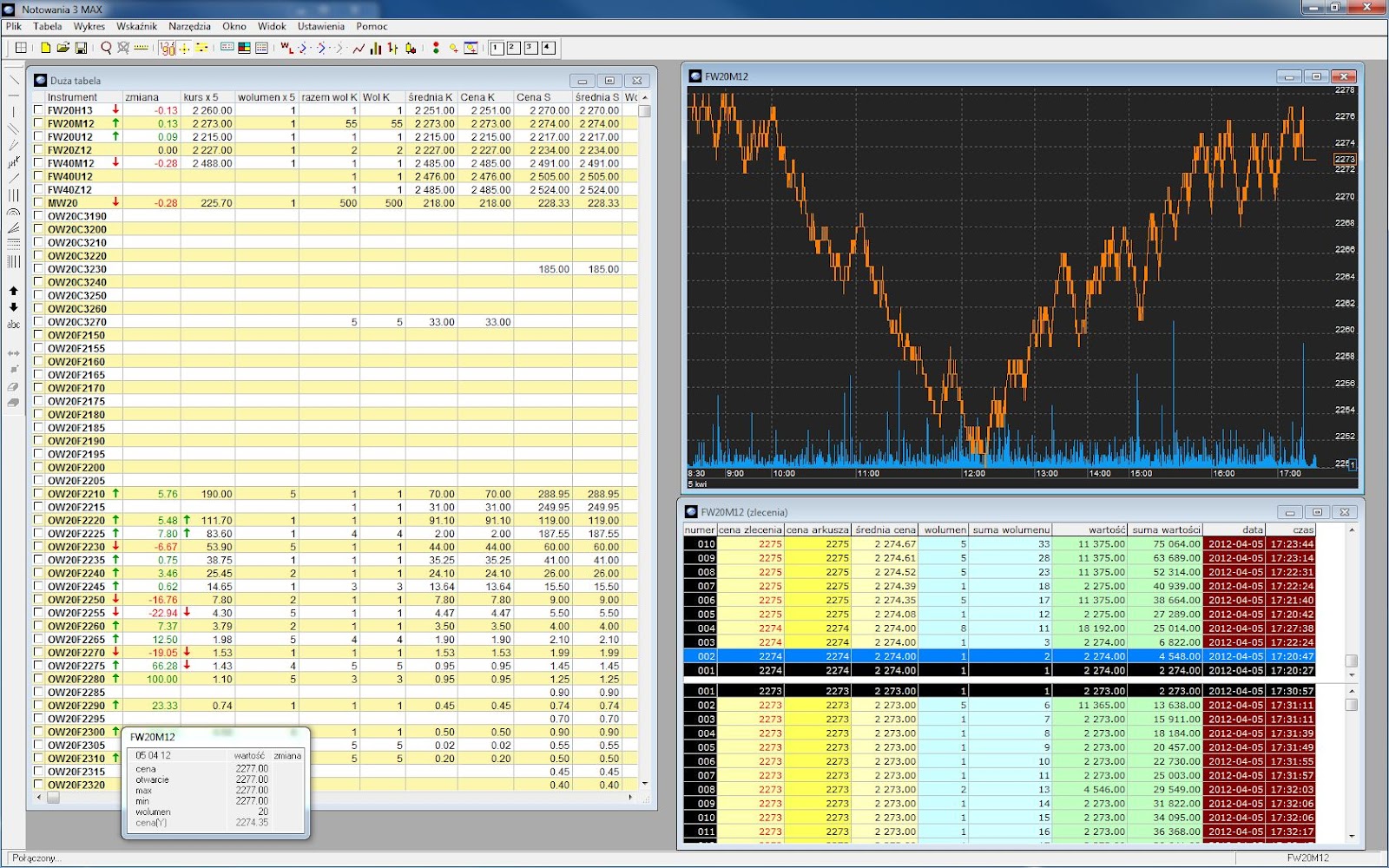The height and width of the screenshot is (868, 1389).
Task: Open the Ustawienia menu
Action: (321, 26)
